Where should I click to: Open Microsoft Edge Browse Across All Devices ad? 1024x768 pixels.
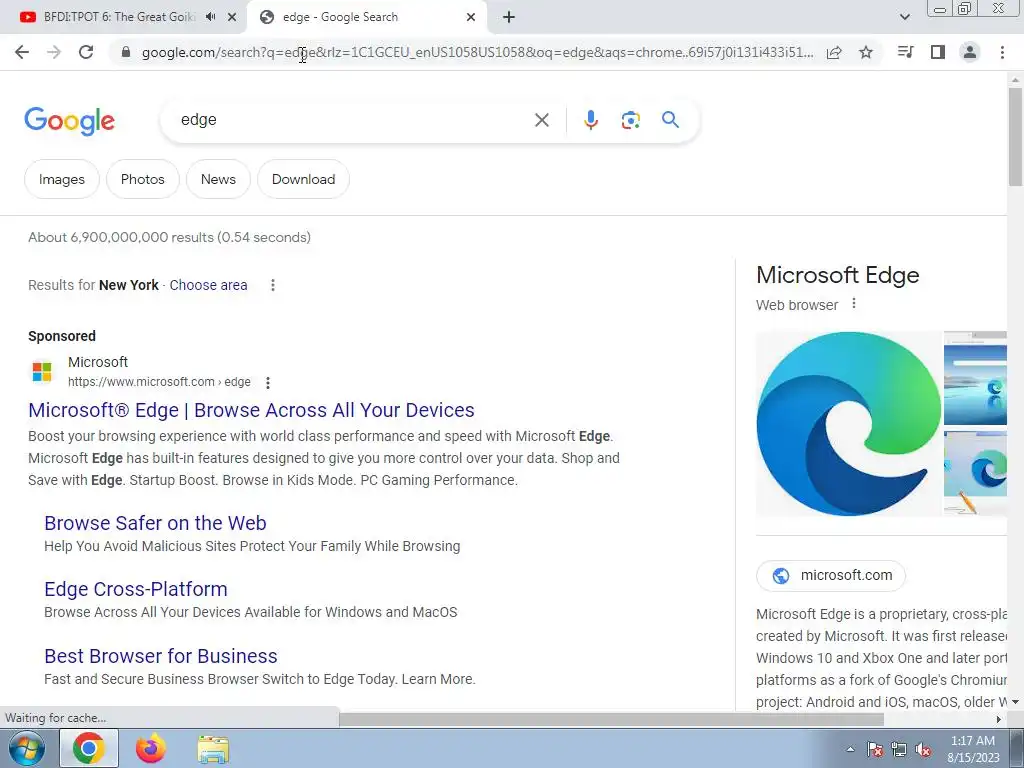[251, 410]
